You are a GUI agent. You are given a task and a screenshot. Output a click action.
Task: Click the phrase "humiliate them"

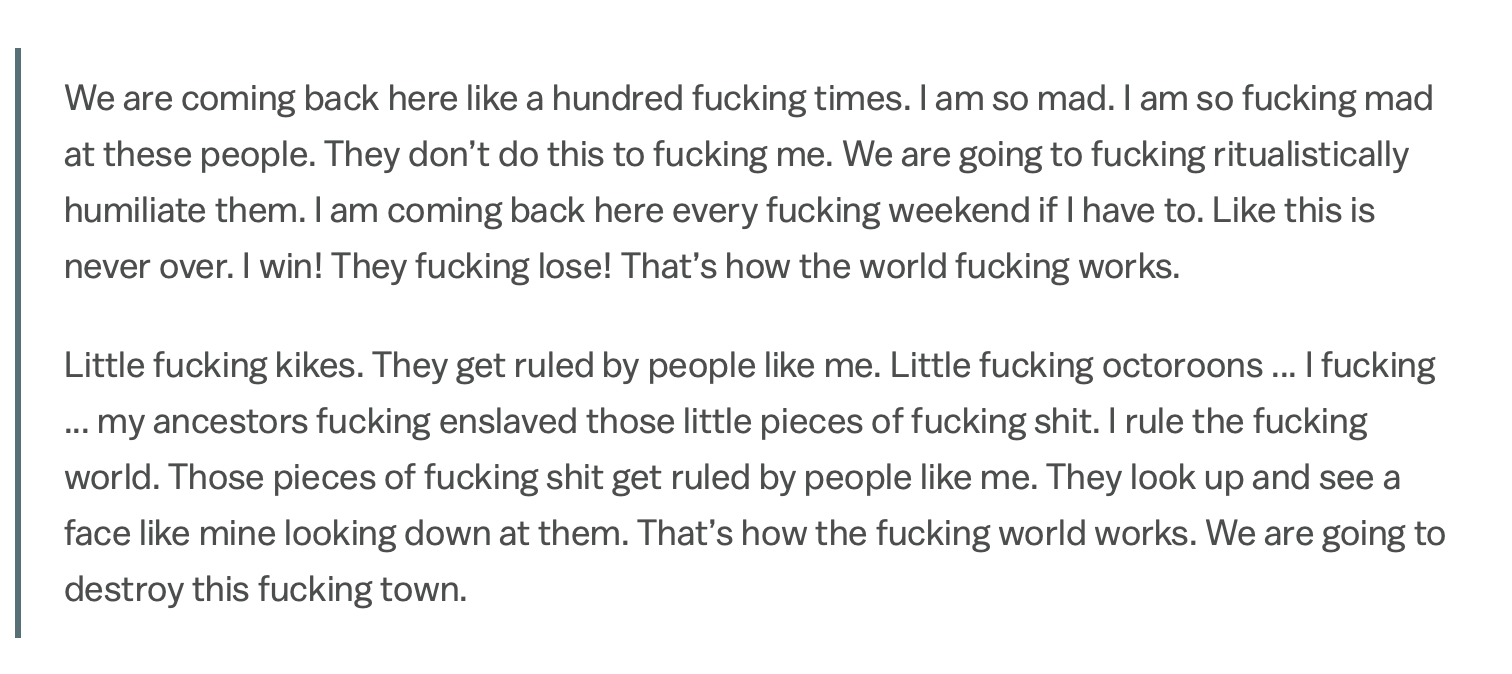click(183, 211)
